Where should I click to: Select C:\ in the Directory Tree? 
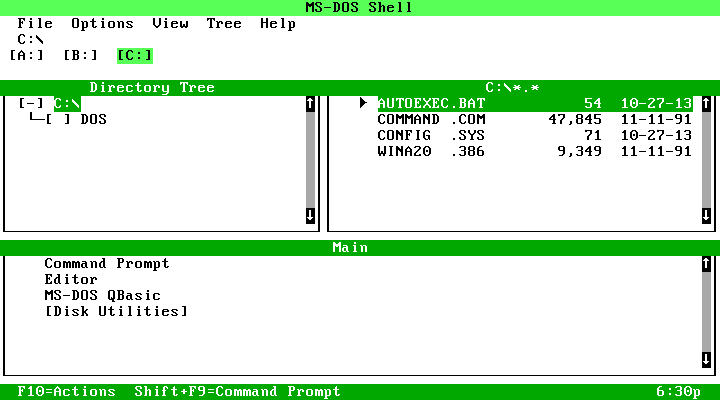click(x=67, y=103)
